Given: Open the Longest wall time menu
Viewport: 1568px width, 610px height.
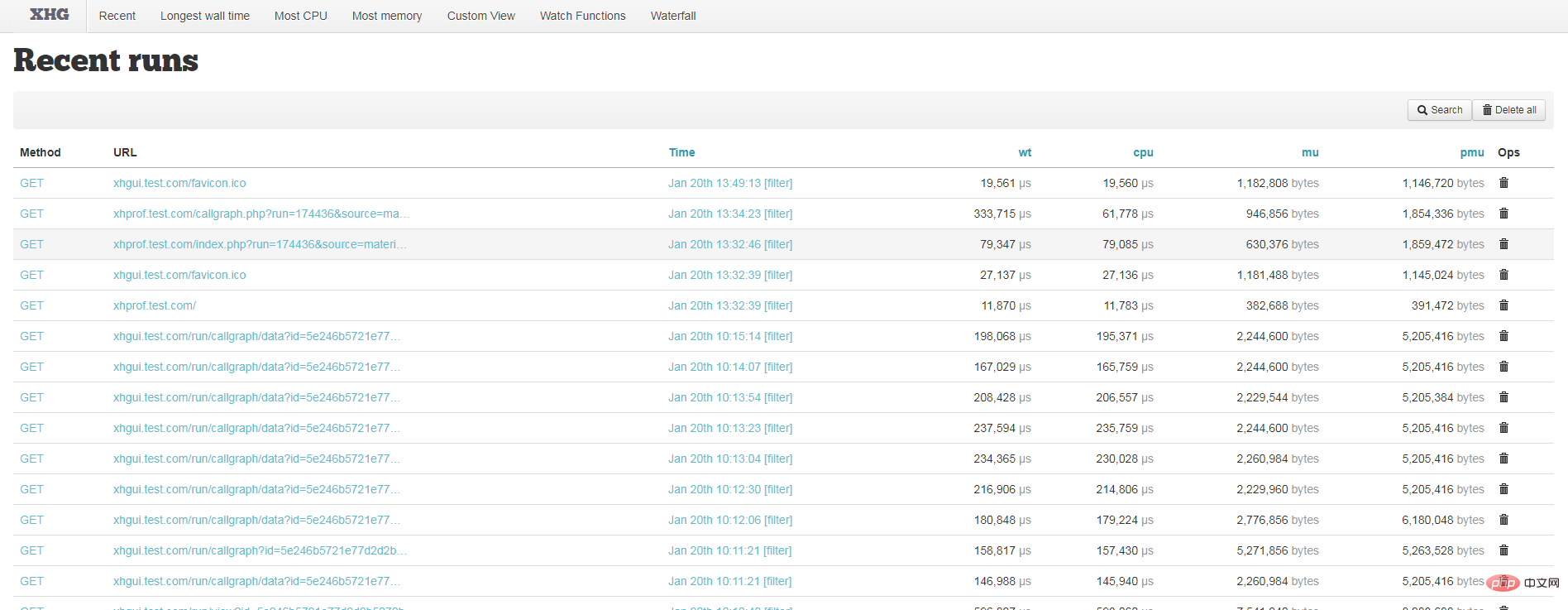Looking at the screenshot, I should (x=204, y=16).
